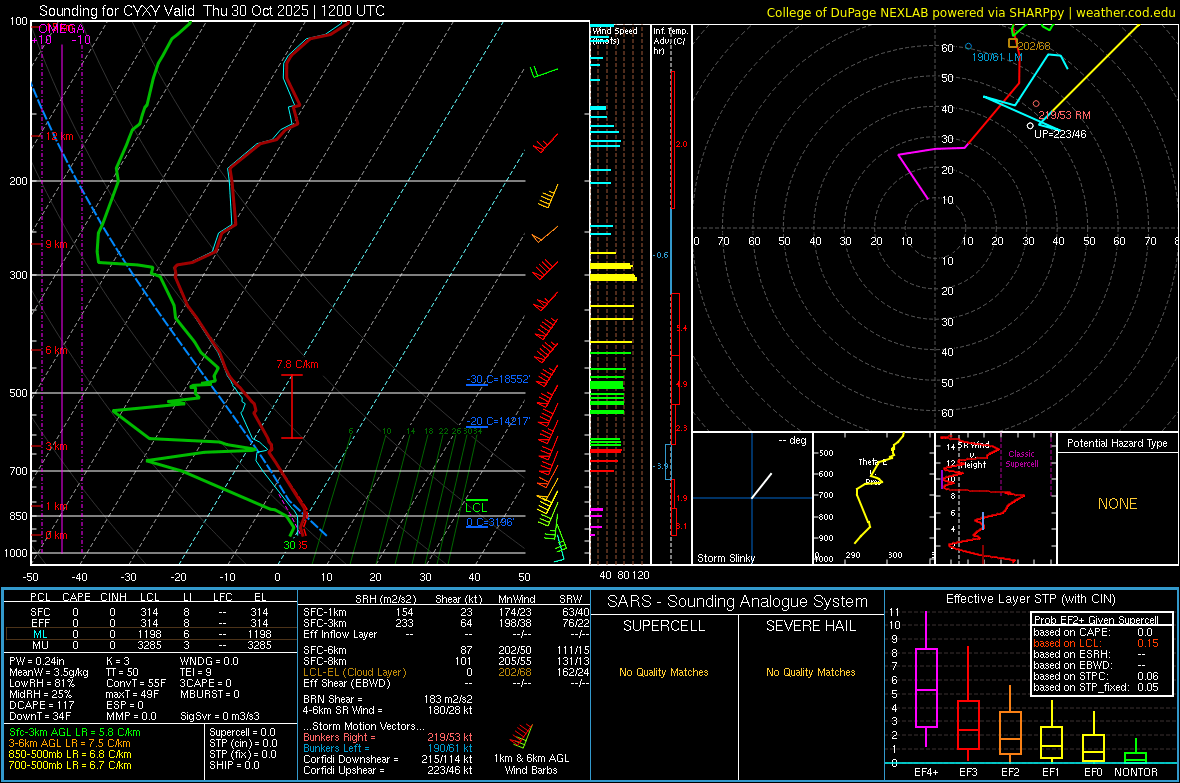Click the '-30 C=18552'' height label

[x=498, y=379]
